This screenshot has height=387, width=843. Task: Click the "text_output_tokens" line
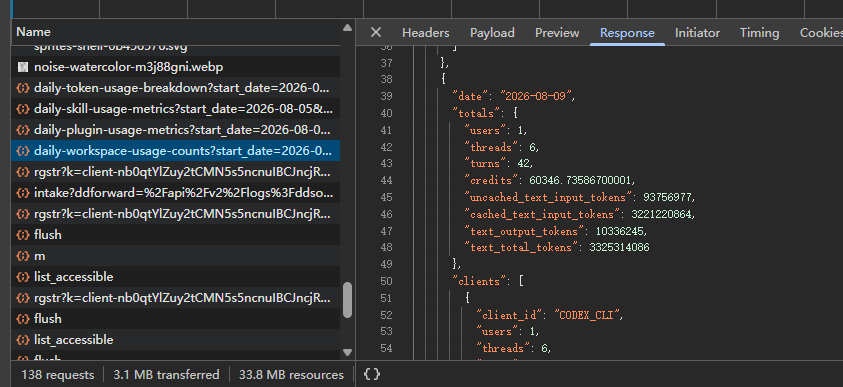(556, 231)
